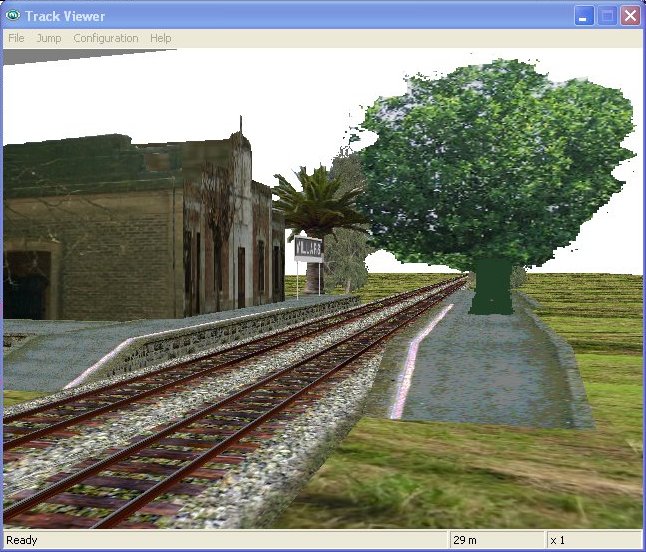646x552 pixels.
Task: Open the Help menu
Action: [x=161, y=38]
